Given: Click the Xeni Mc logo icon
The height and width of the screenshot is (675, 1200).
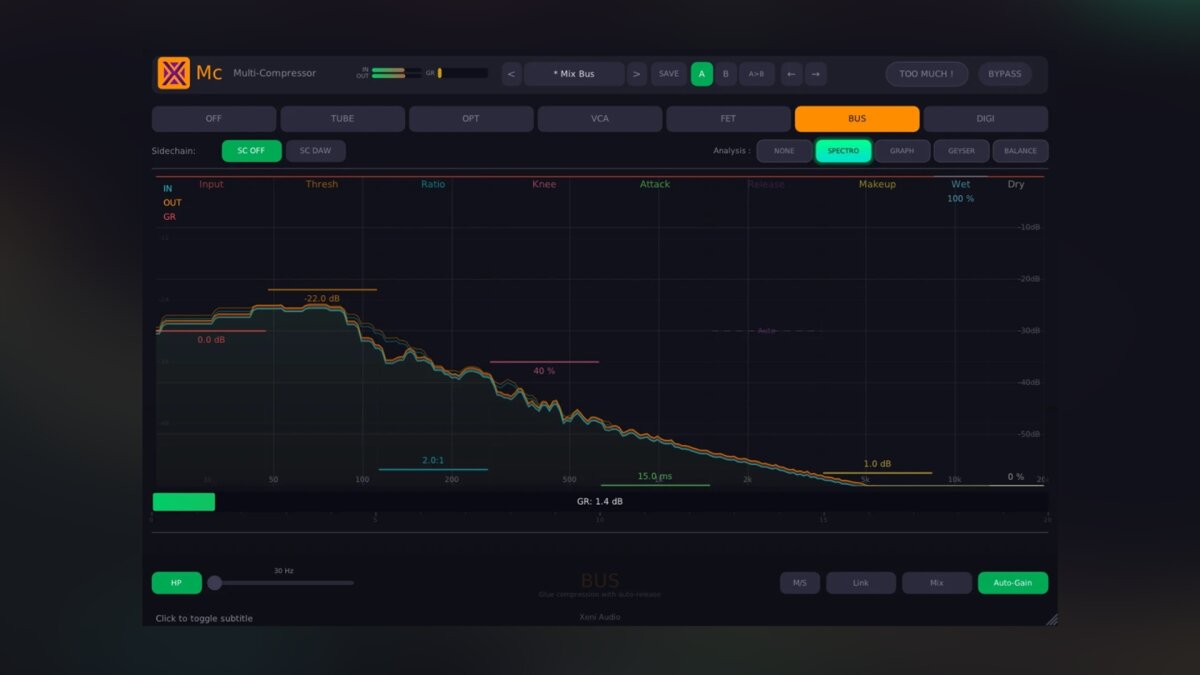Looking at the screenshot, I should [173, 73].
